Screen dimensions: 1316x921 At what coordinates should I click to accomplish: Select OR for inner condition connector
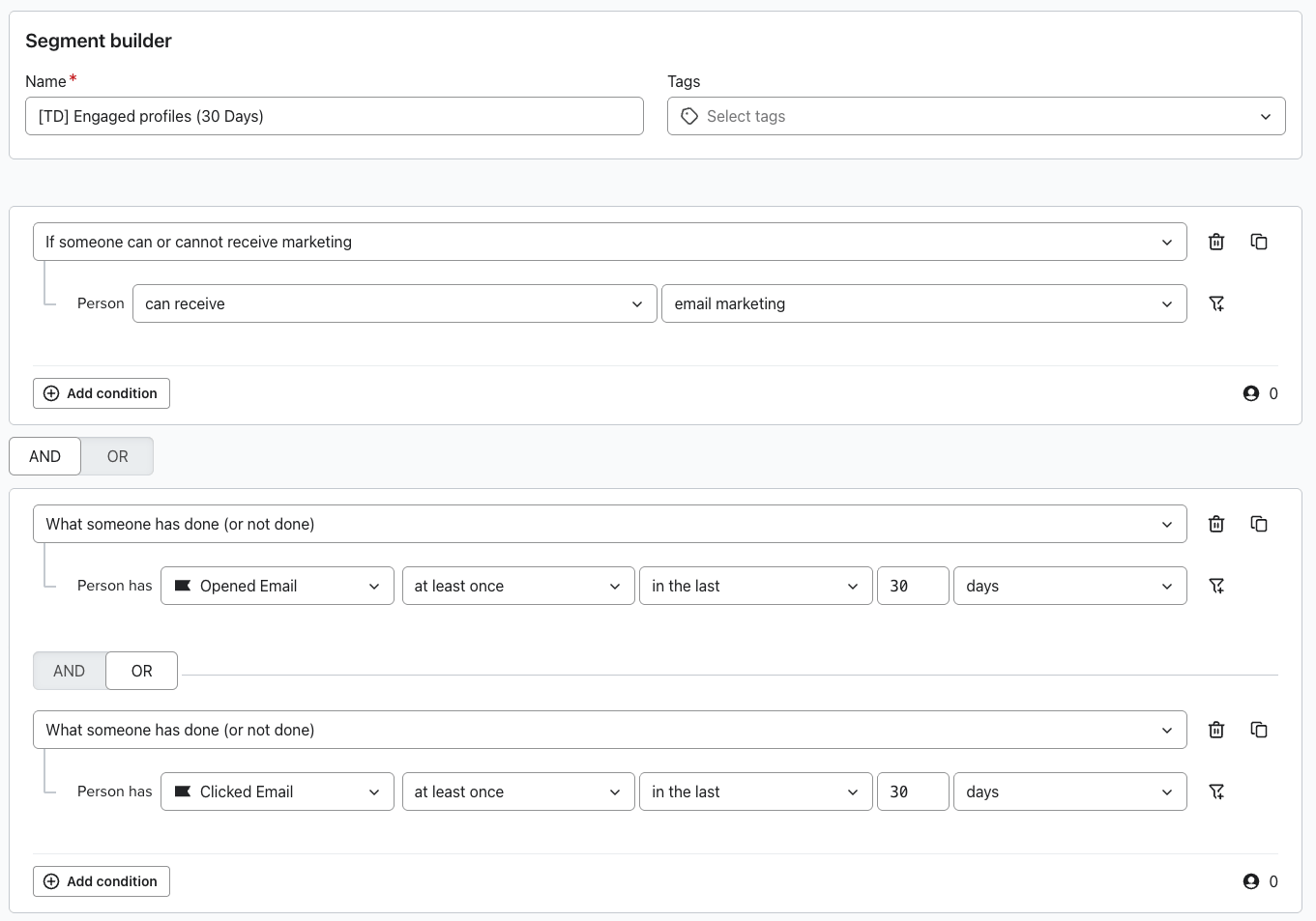coord(141,671)
